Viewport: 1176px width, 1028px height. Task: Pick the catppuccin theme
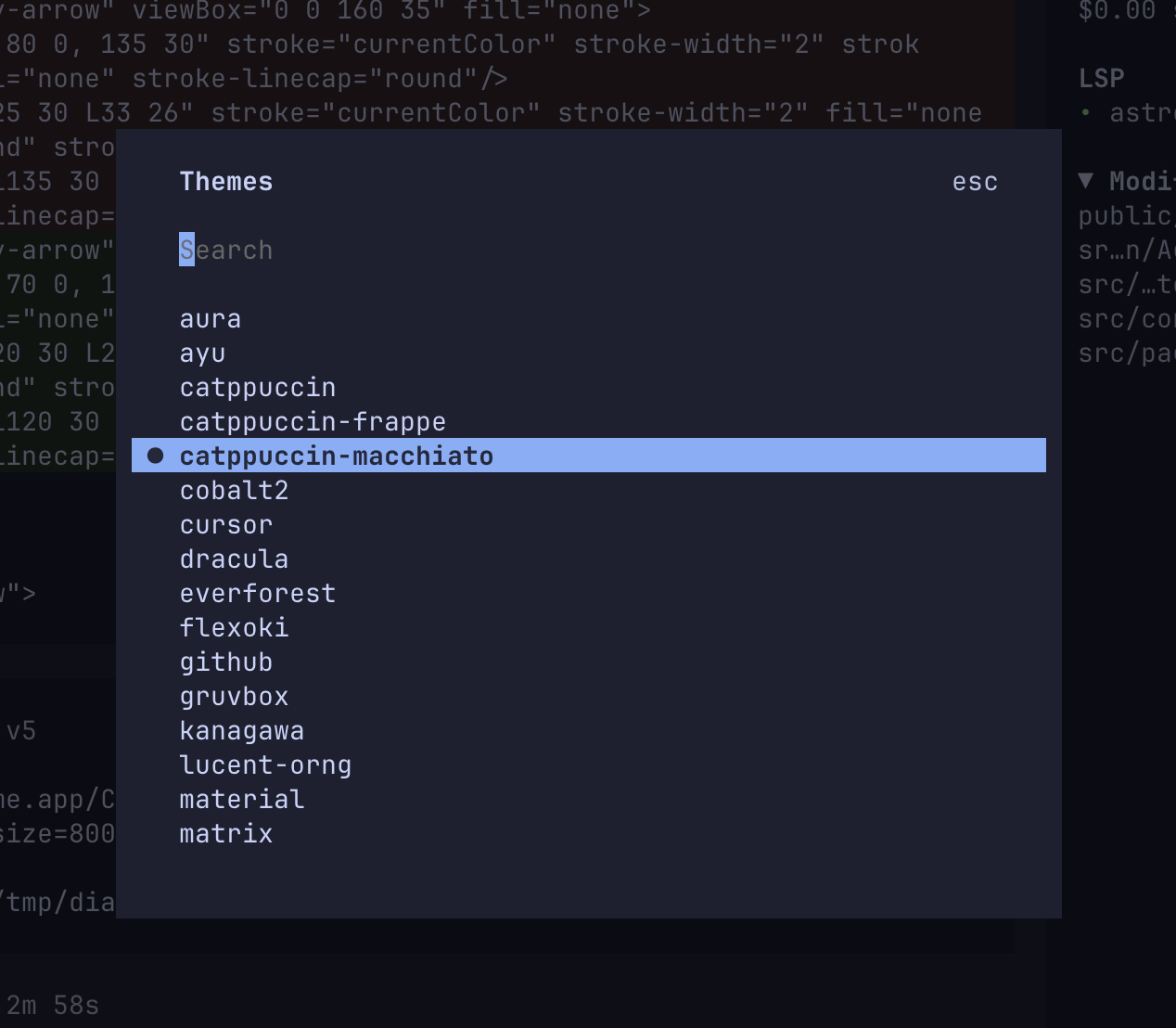tap(258, 388)
